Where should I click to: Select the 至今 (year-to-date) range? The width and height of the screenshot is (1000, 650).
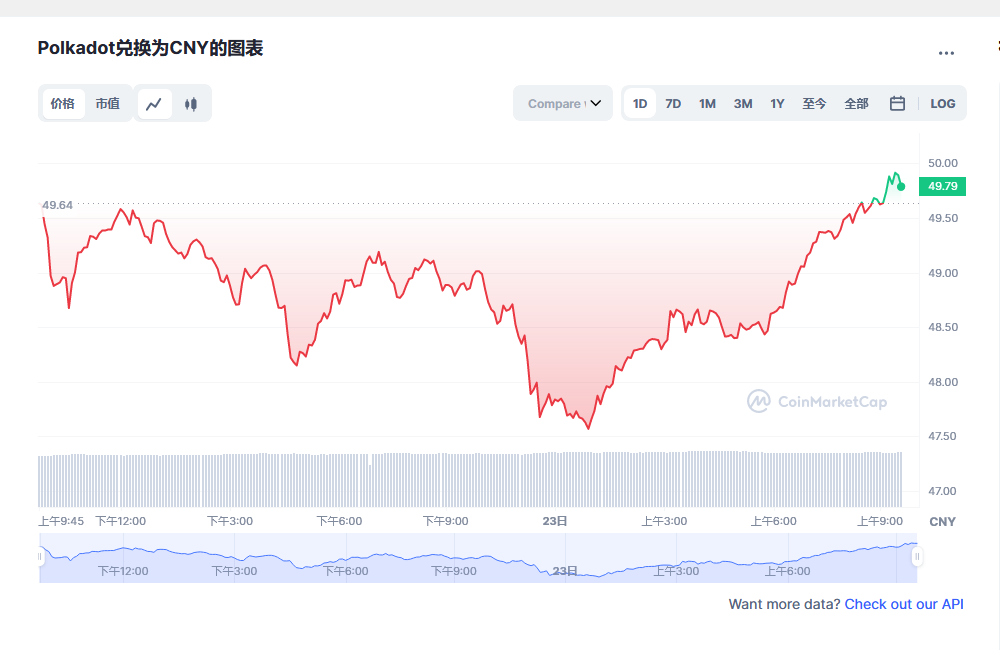coord(814,103)
